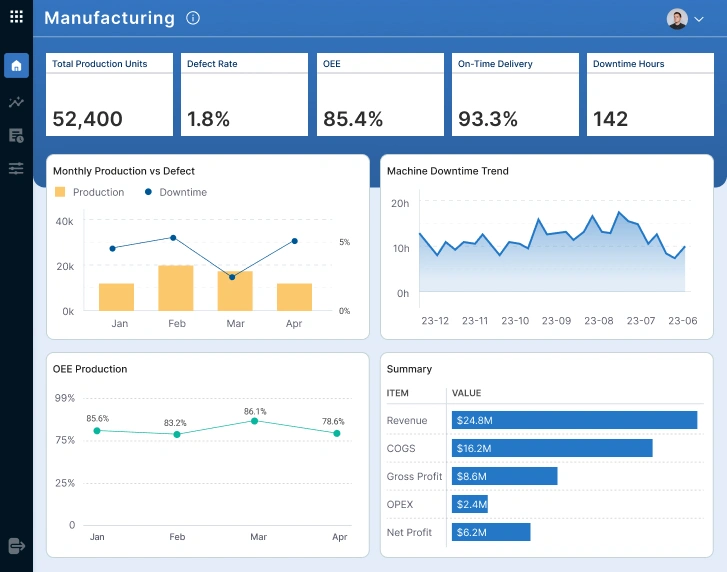Open the app launcher grid icon
The height and width of the screenshot is (572, 727).
[16, 17]
